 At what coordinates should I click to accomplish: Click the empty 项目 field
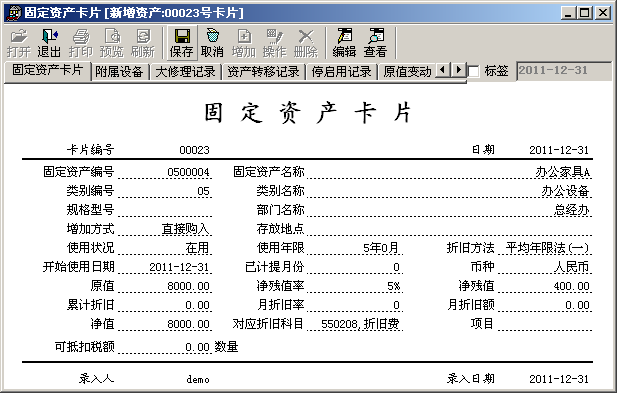545,324
